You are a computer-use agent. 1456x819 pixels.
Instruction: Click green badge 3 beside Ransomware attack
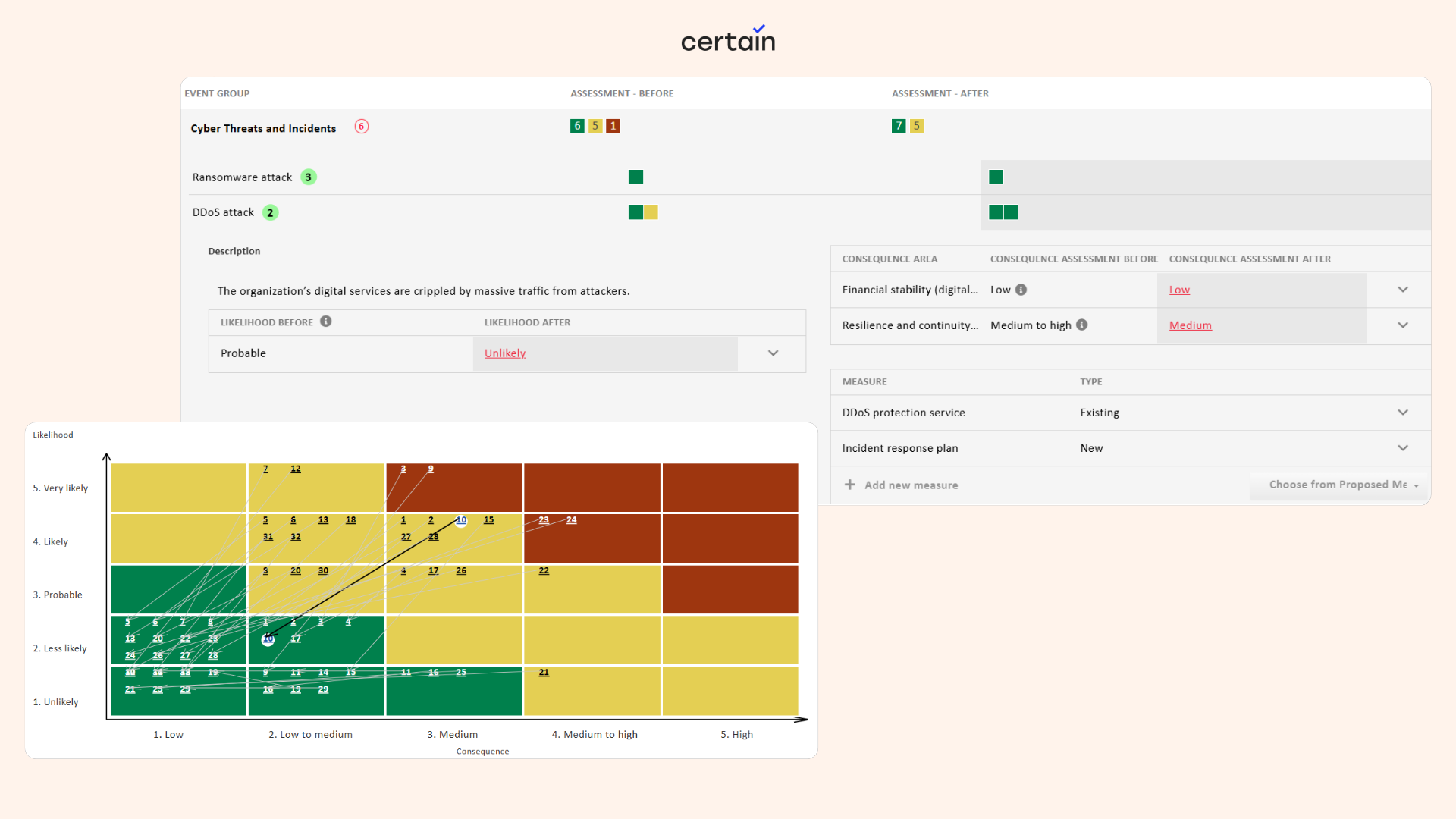pos(308,177)
